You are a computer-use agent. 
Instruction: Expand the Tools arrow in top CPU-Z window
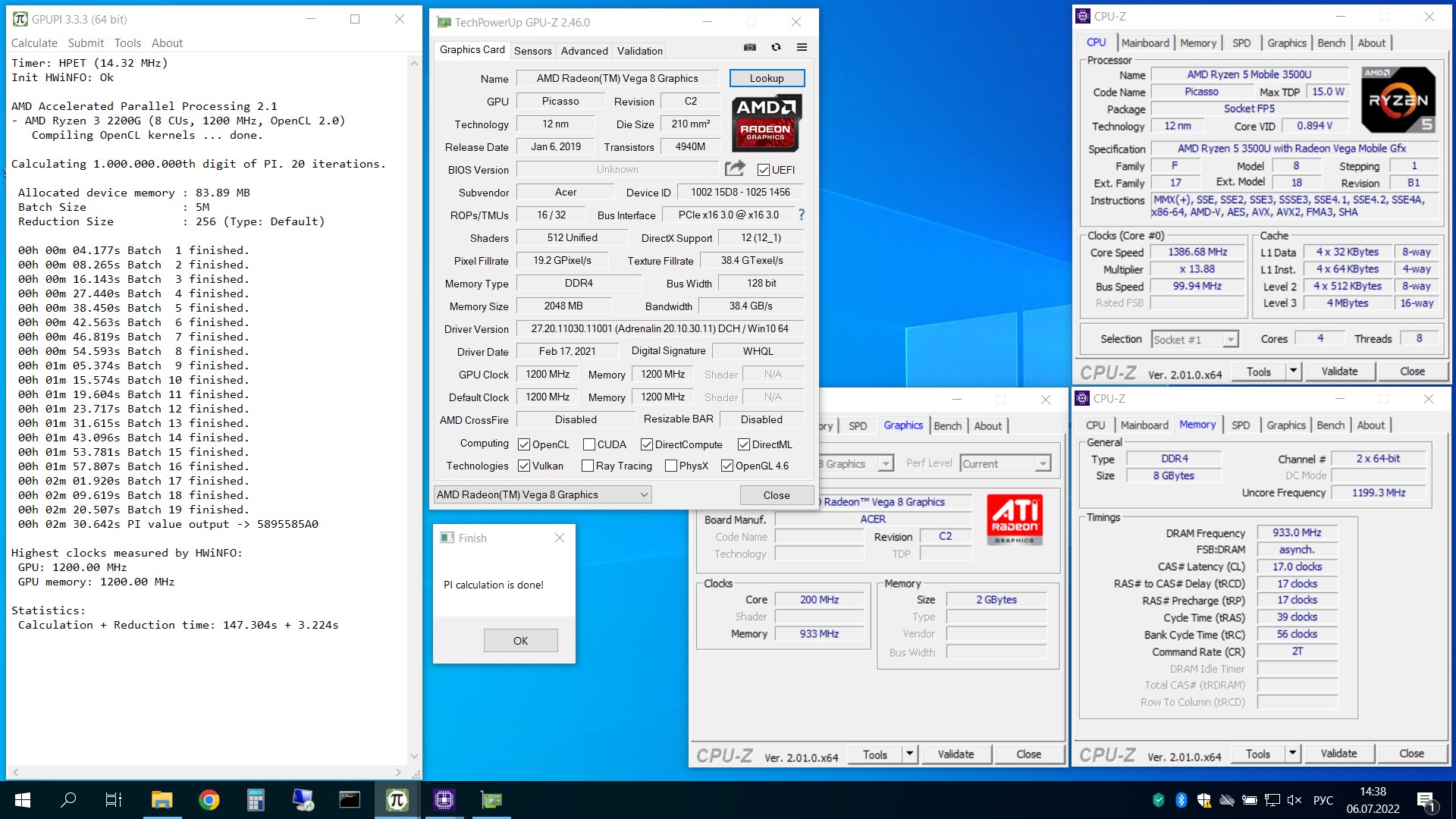tap(1294, 371)
